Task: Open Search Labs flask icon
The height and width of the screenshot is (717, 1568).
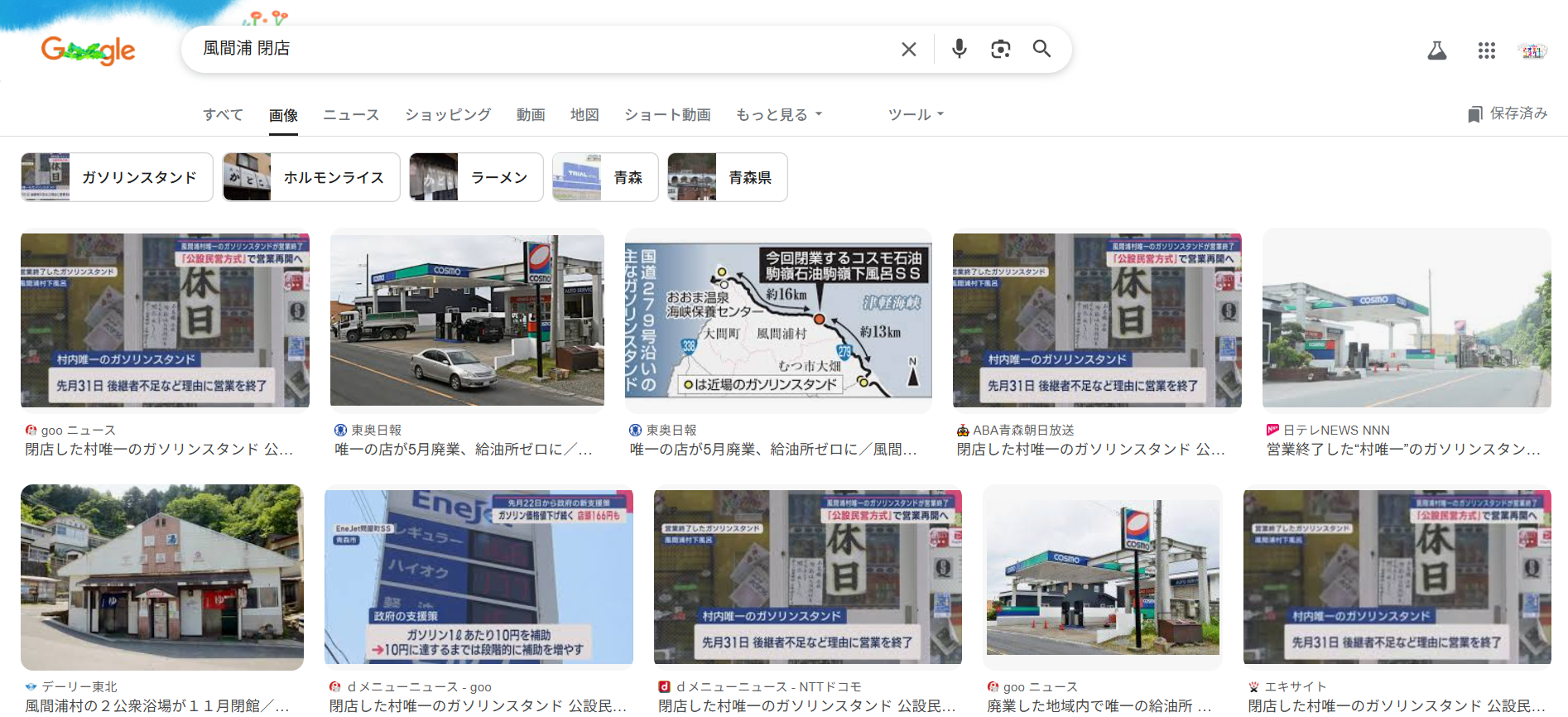Action: [x=1436, y=51]
